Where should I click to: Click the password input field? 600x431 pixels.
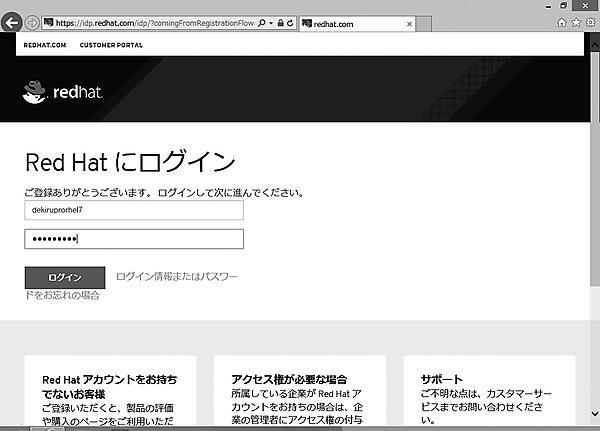coord(134,239)
